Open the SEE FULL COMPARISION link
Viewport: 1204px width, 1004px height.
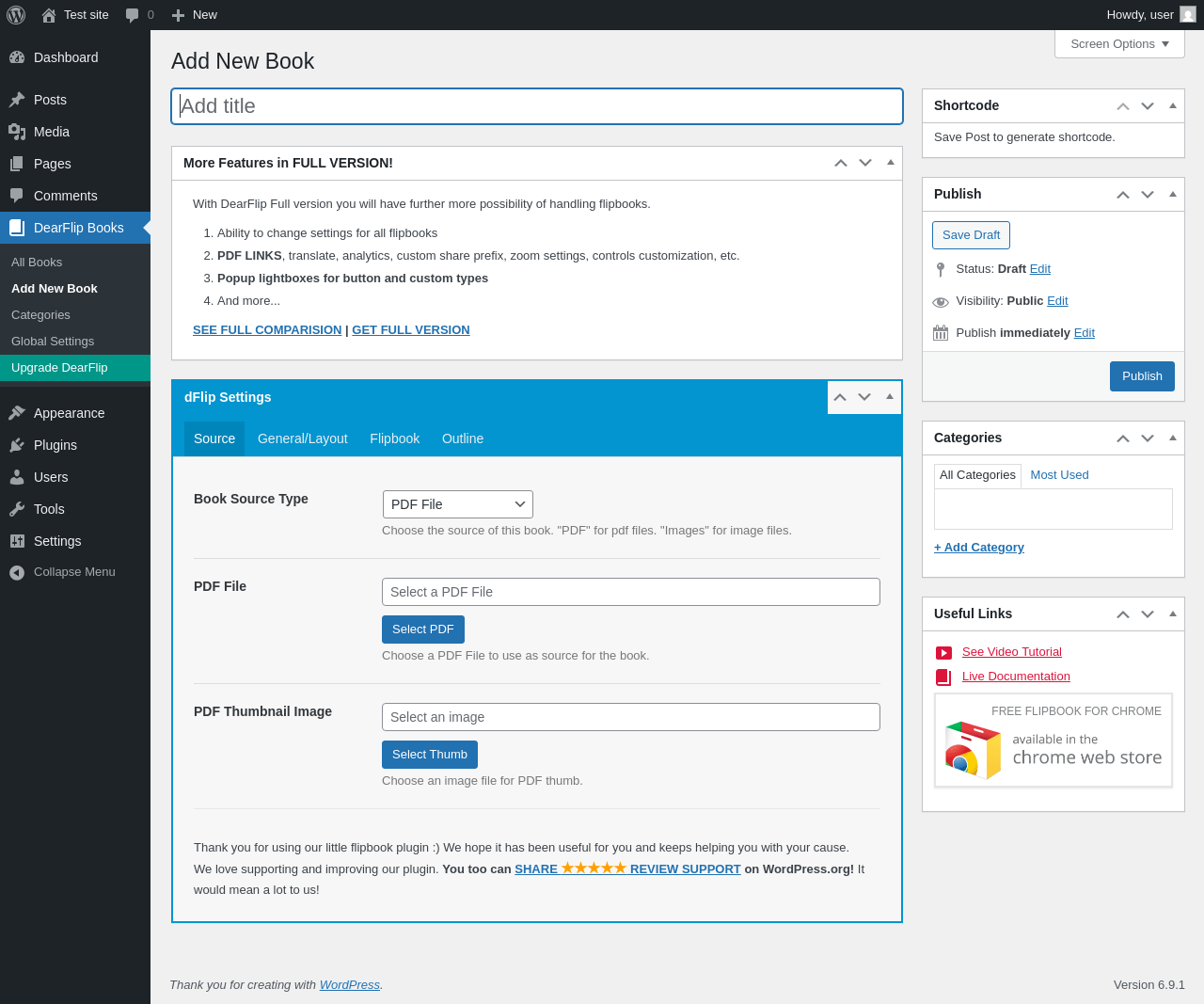pyautogui.click(x=267, y=330)
